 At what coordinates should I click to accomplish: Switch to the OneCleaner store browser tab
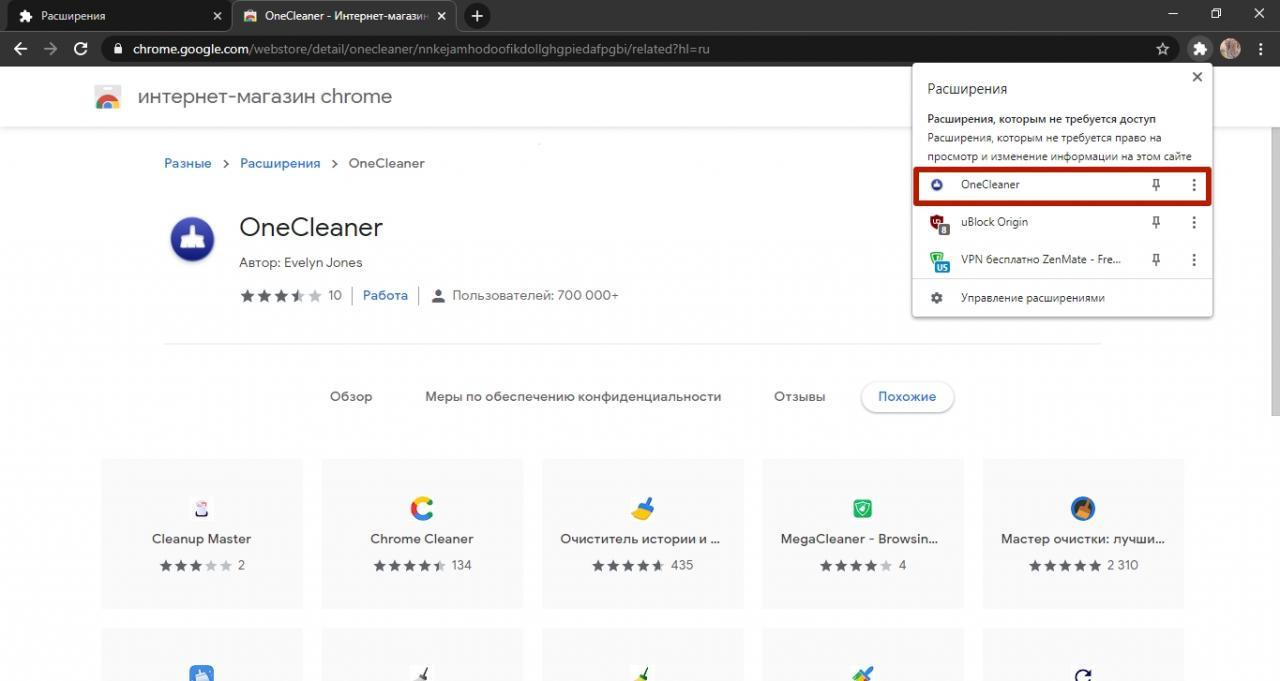345,16
